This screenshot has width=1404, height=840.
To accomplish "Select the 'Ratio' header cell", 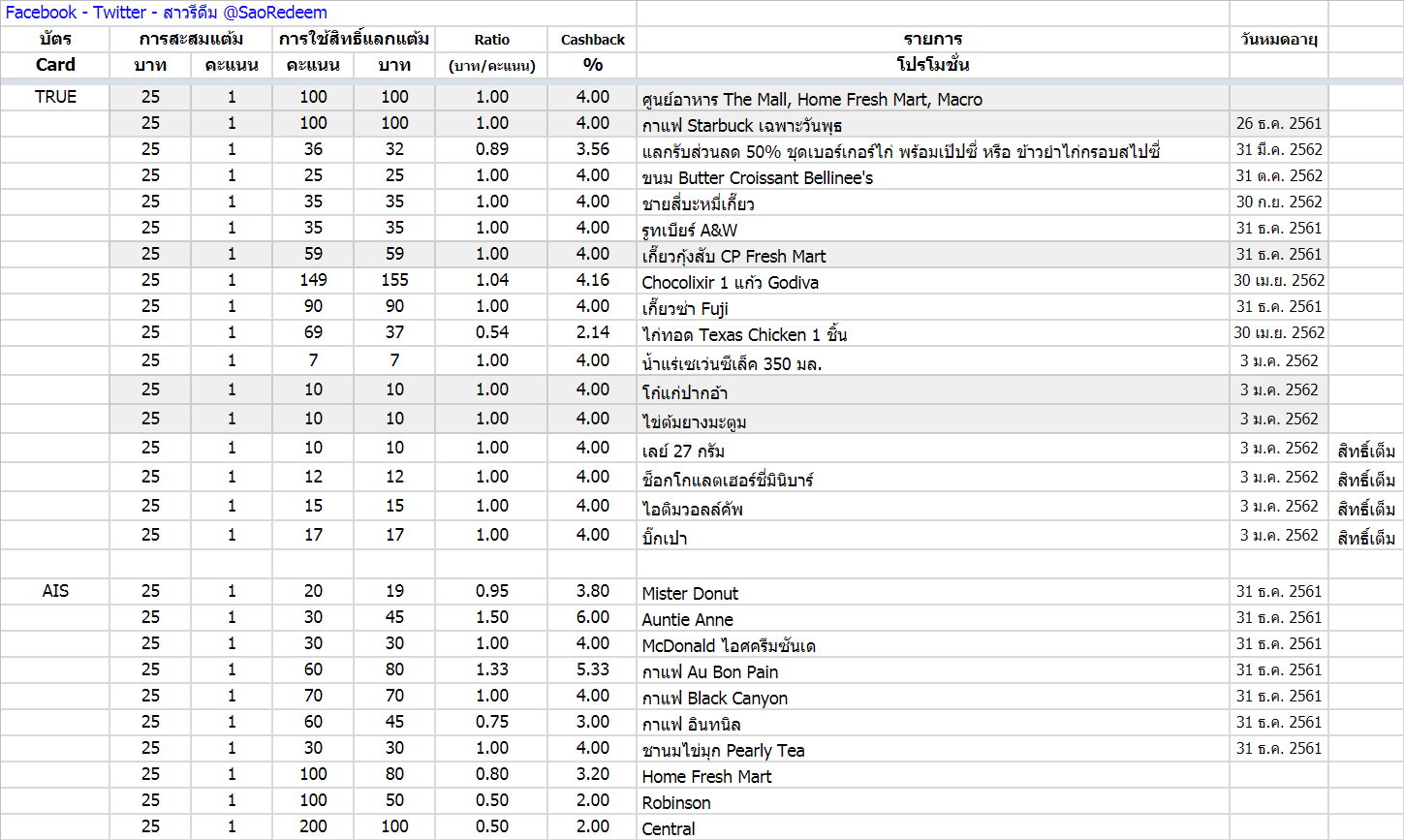I will point(491,40).
